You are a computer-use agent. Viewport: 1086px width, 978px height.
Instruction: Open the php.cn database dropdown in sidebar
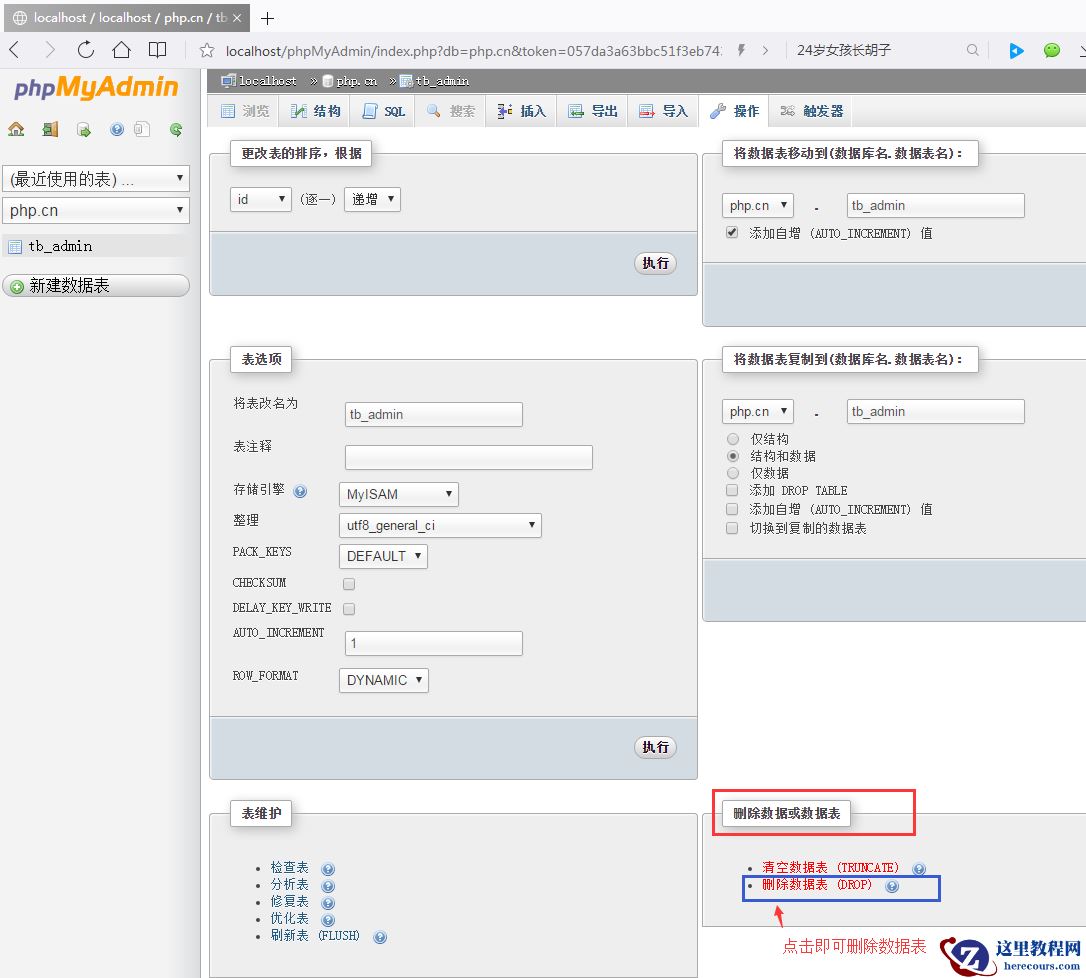tap(96, 210)
